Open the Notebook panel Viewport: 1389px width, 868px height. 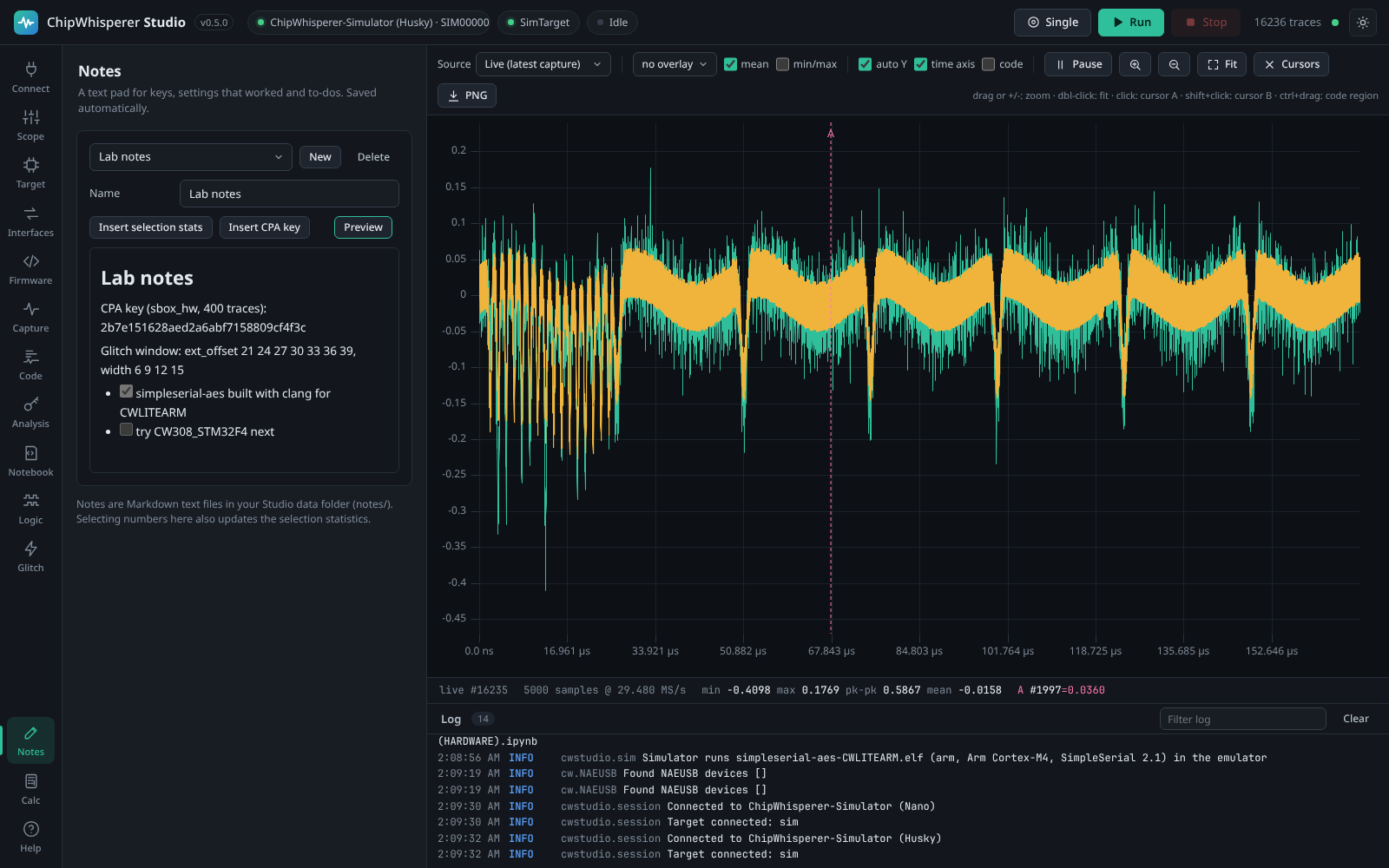[x=30, y=461]
